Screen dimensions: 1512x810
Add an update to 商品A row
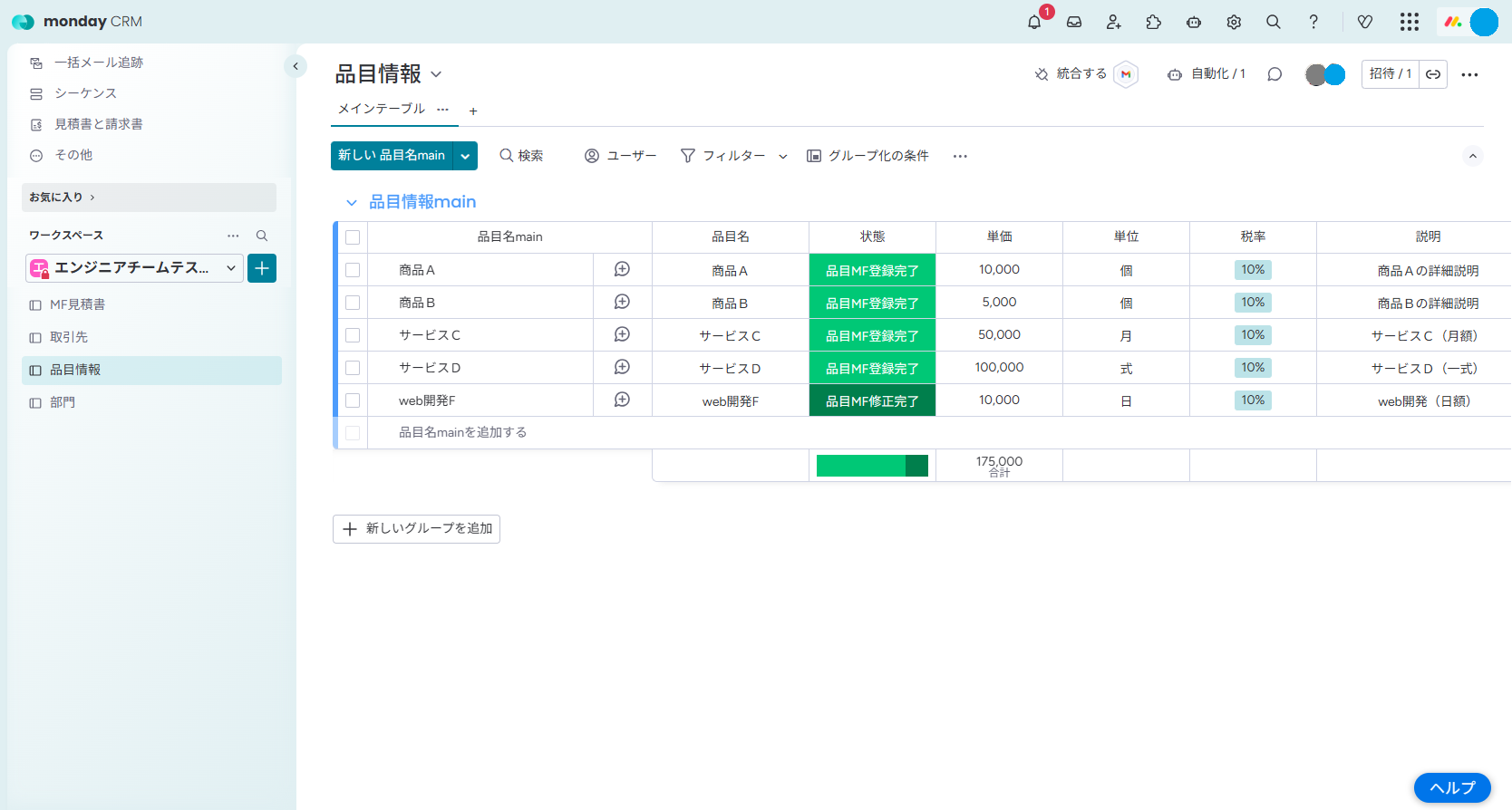click(622, 269)
